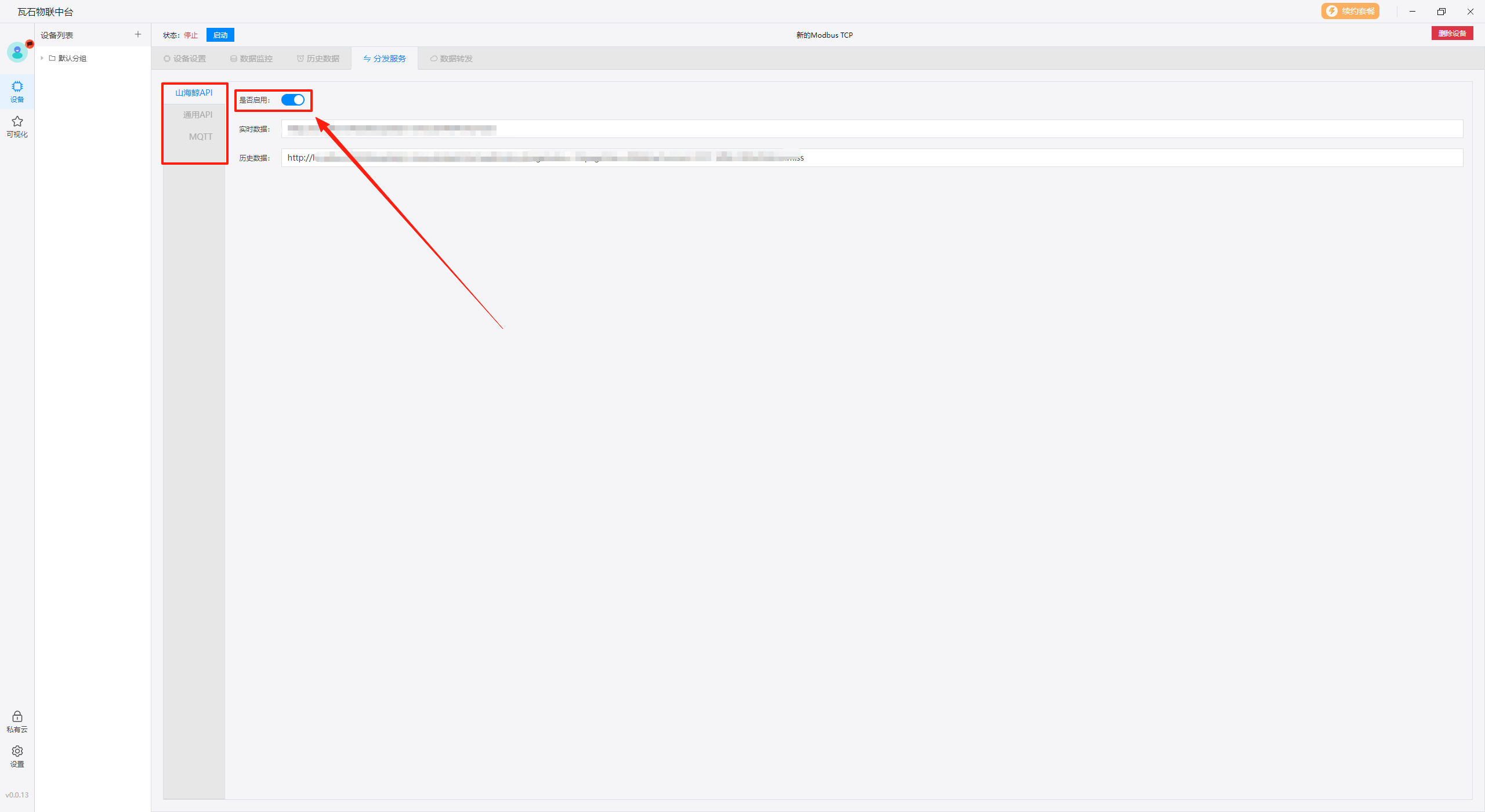Open the 设置 gear icon
Image resolution: width=1485 pixels, height=812 pixels.
tap(17, 756)
